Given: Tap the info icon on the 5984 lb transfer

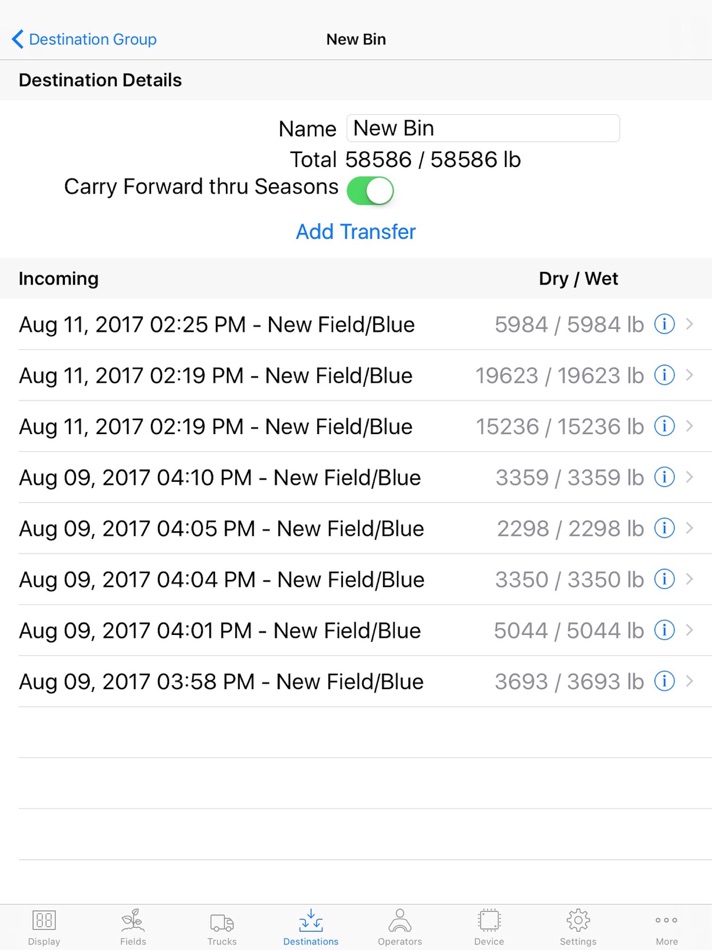Looking at the screenshot, I should (x=663, y=324).
